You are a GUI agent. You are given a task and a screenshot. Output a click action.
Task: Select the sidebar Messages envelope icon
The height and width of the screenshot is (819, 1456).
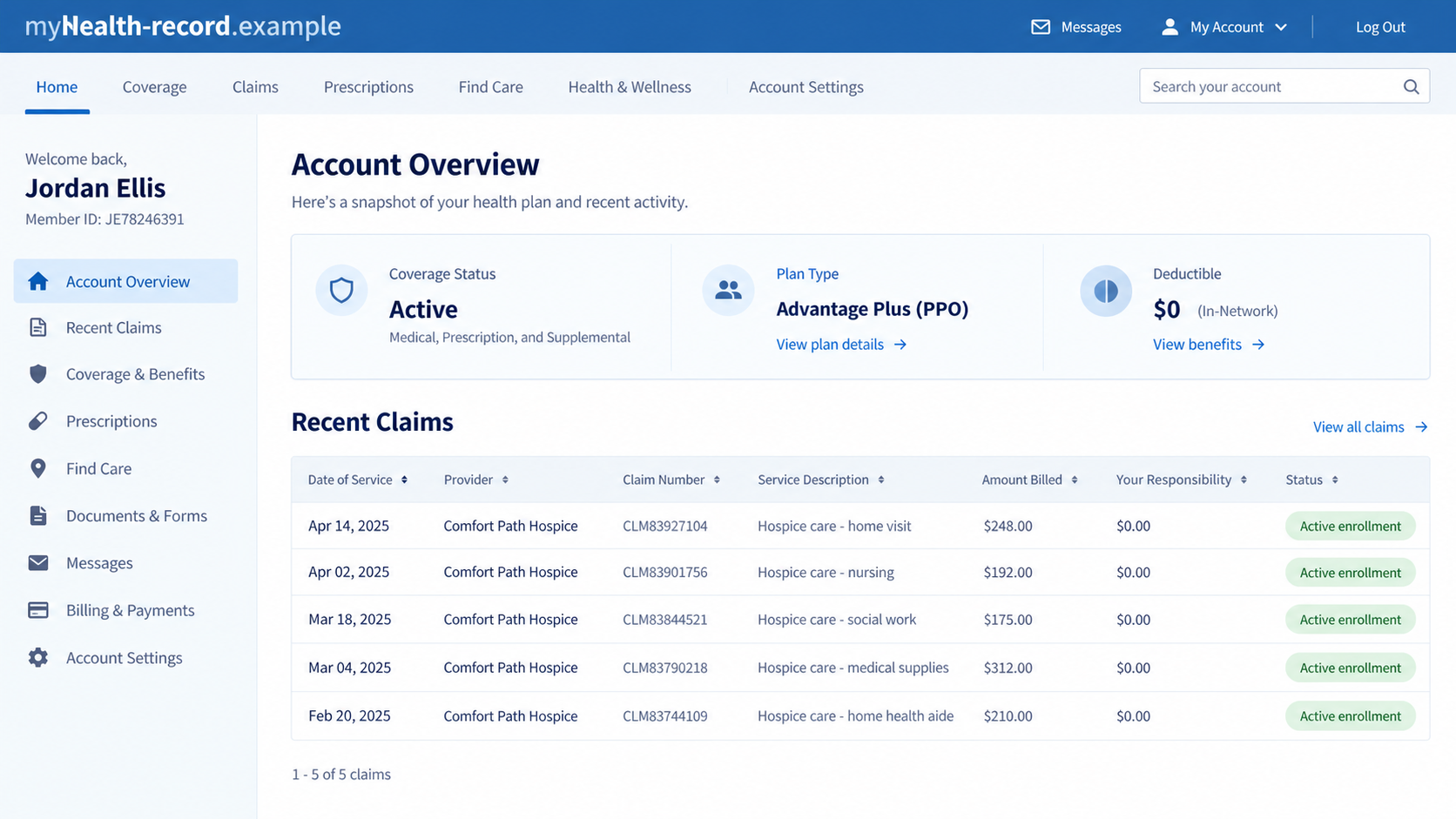(38, 563)
